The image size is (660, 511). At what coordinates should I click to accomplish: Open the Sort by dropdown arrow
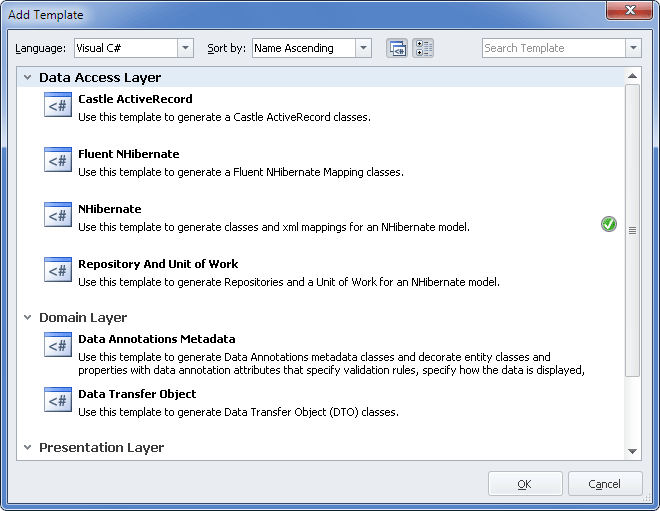(x=363, y=48)
